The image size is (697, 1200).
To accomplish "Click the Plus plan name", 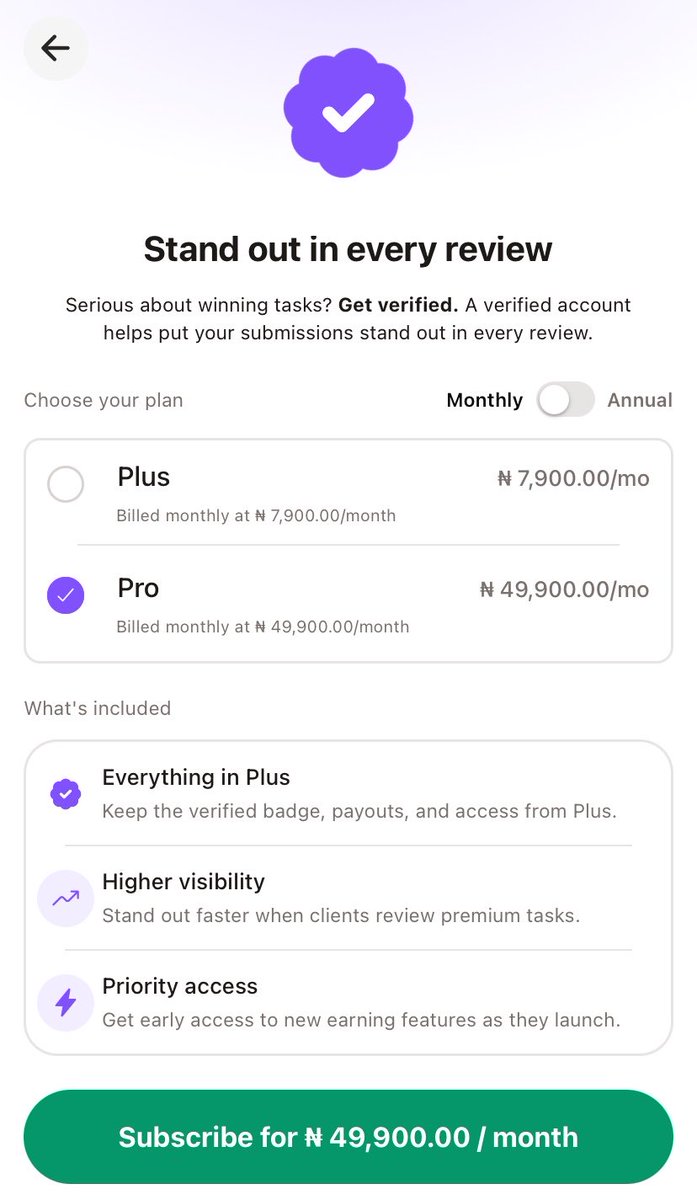I will pos(143,477).
